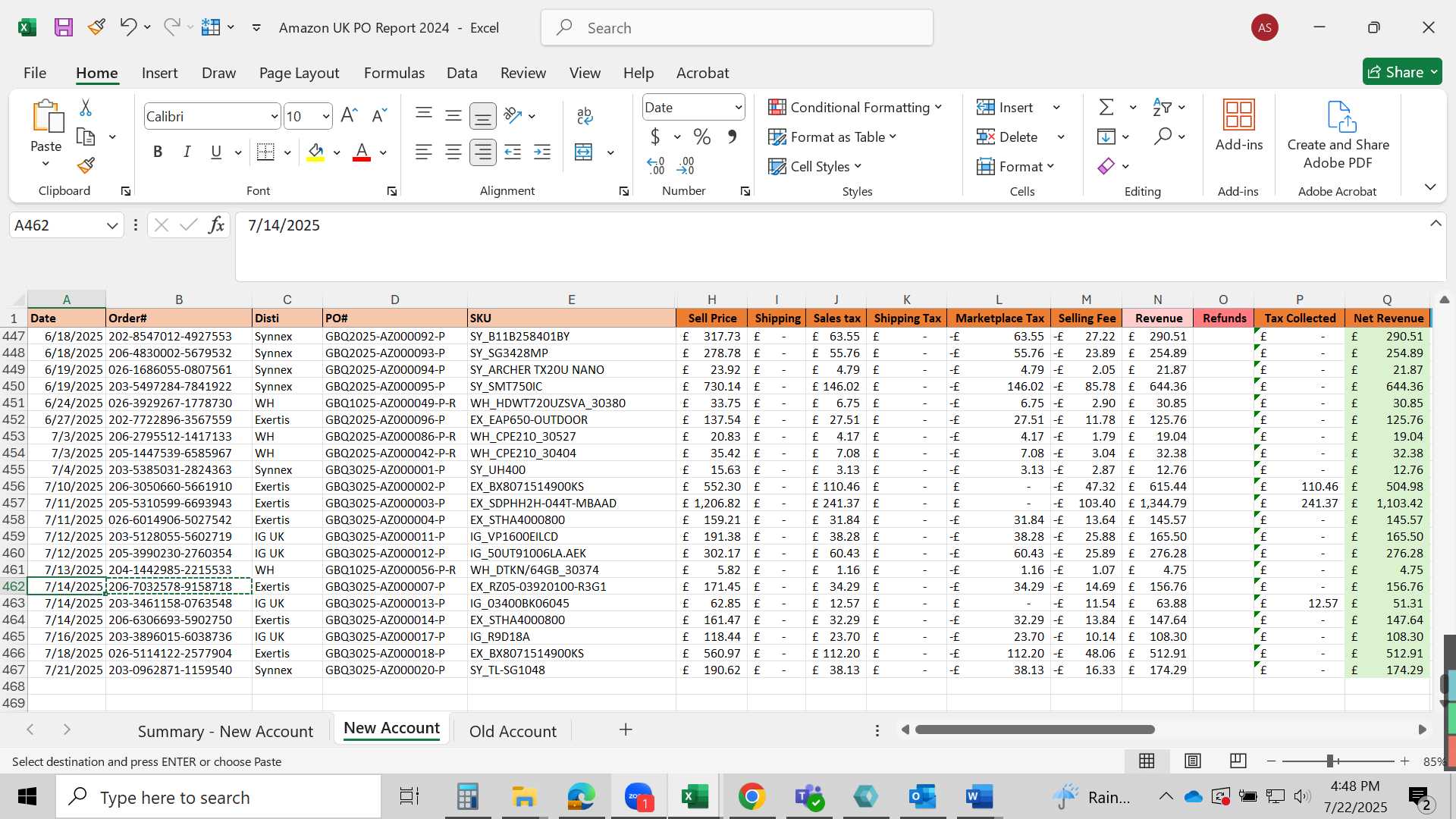
Task: Click the Undo arrow icon
Action: pos(127,27)
